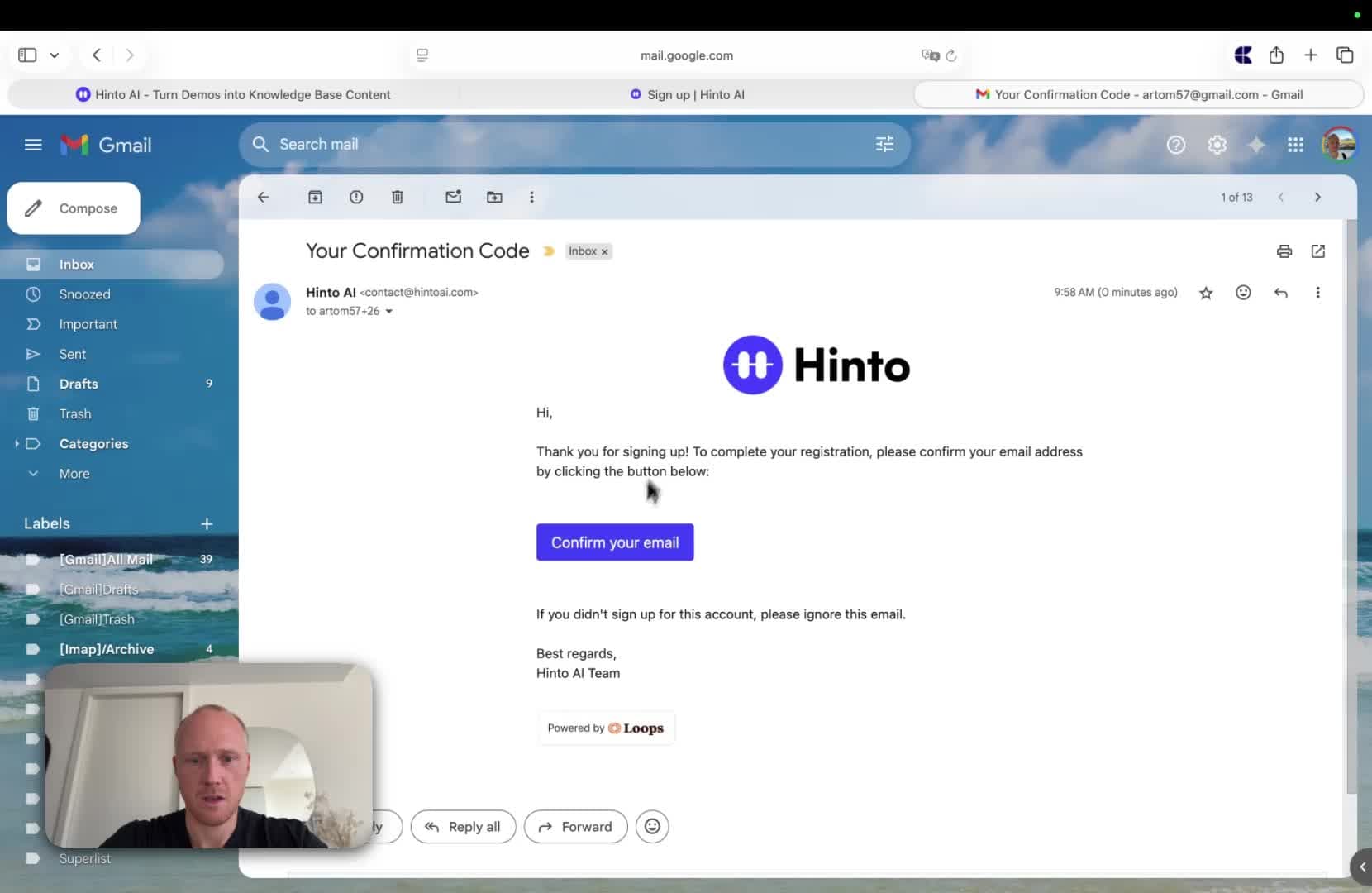Open a new Safari tab
Screen dimensions: 1372x893
pyautogui.click(x=1310, y=55)
